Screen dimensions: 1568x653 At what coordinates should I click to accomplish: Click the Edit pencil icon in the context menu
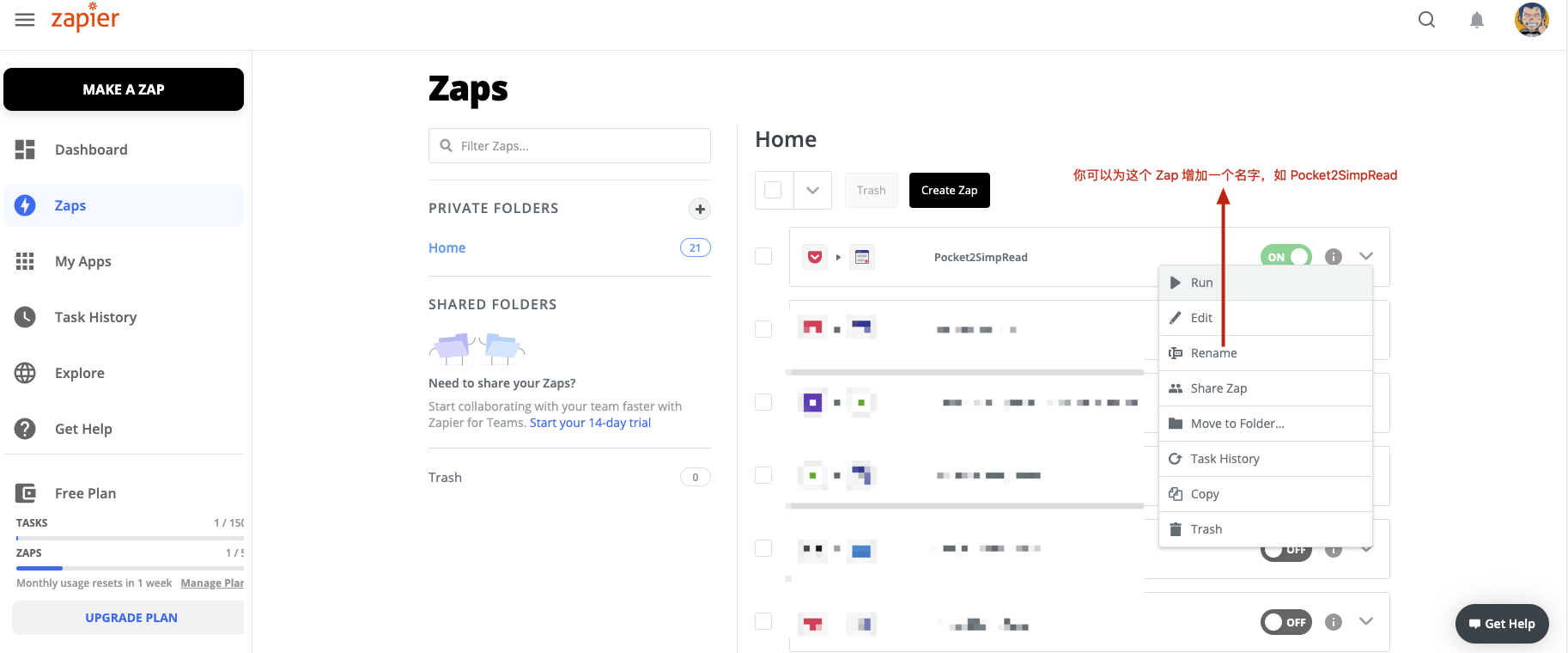tap(1176, 318)
